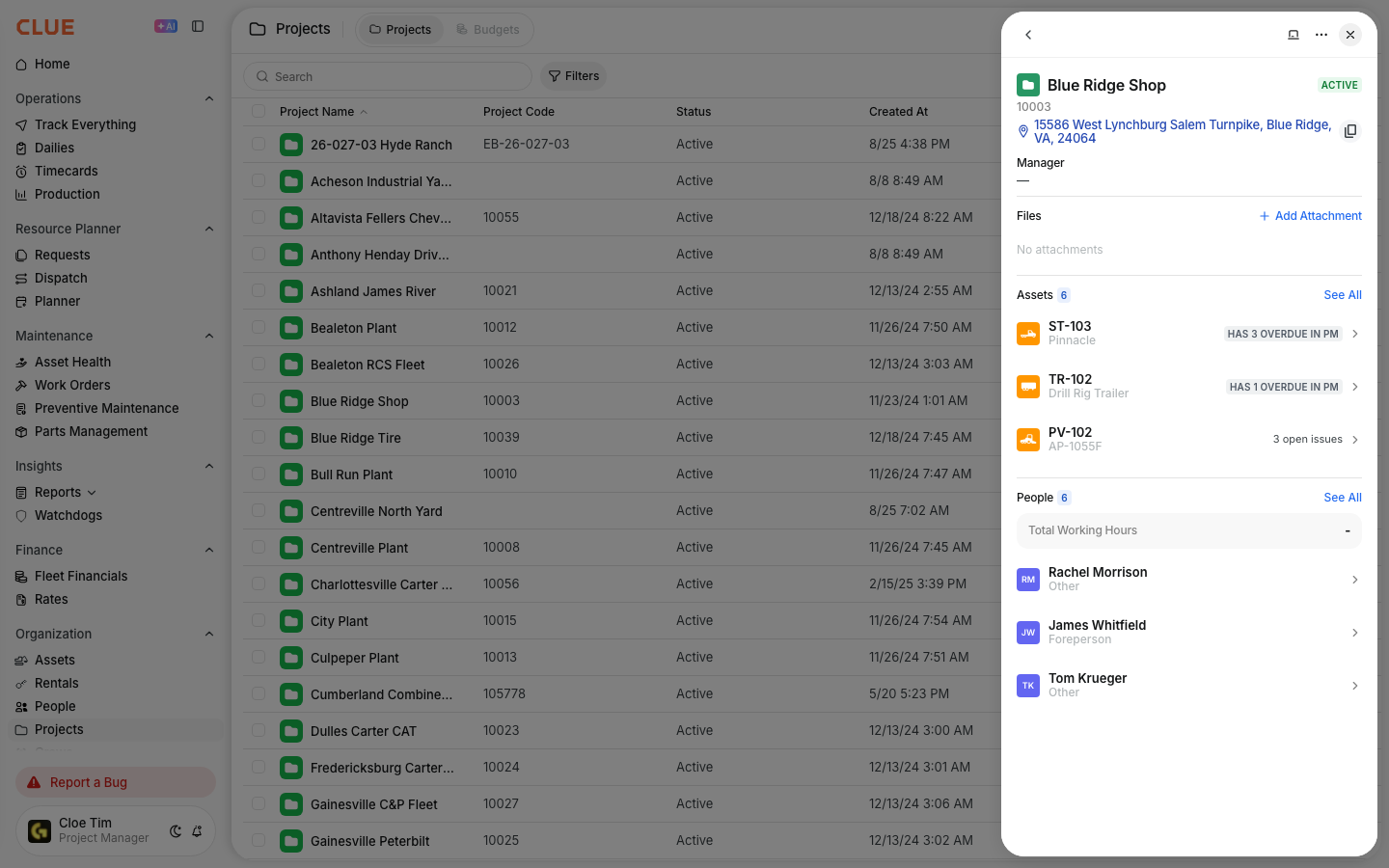This screenshot has width=1389, height=868.
Task: Click the CLUE logo
Action: [x=45, y=27]
